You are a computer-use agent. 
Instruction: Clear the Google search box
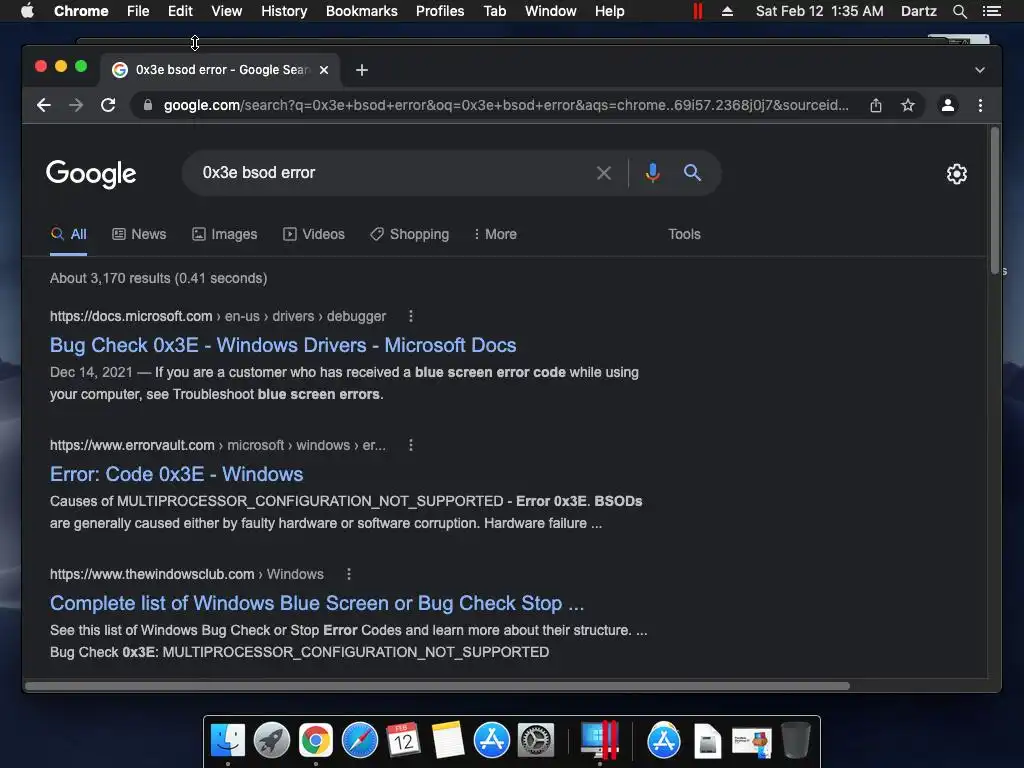click(x=603, y=173)
